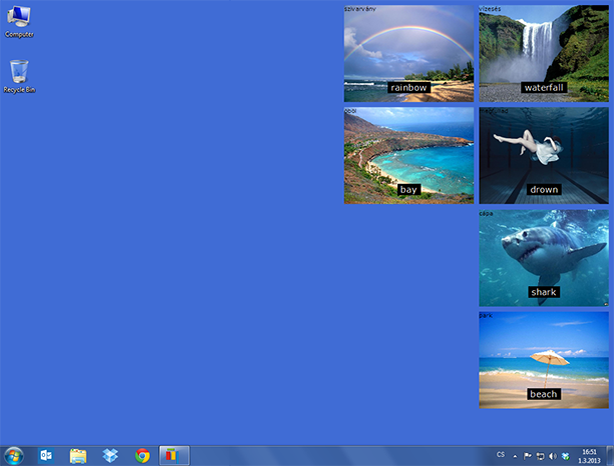Open the CS input language indicator
This screenshot has height=466, width=614.
[x=500, y=455]
